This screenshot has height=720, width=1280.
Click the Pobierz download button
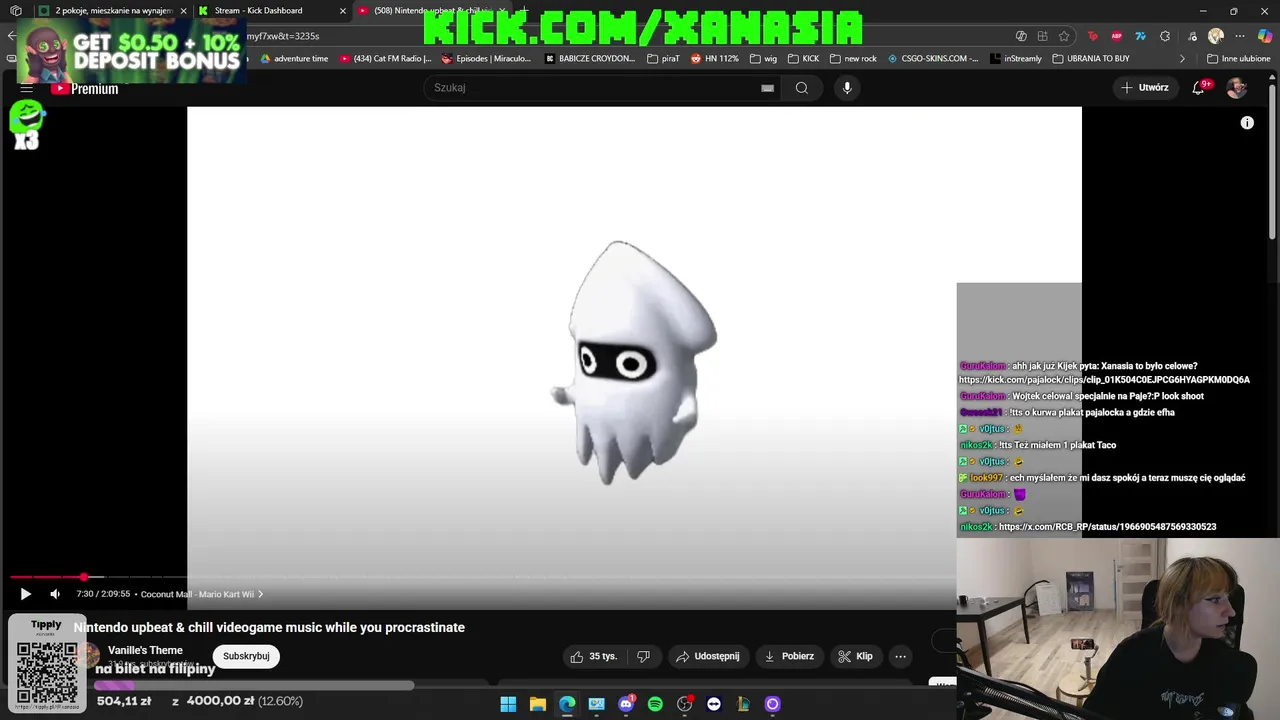click(x=788, y=656)
